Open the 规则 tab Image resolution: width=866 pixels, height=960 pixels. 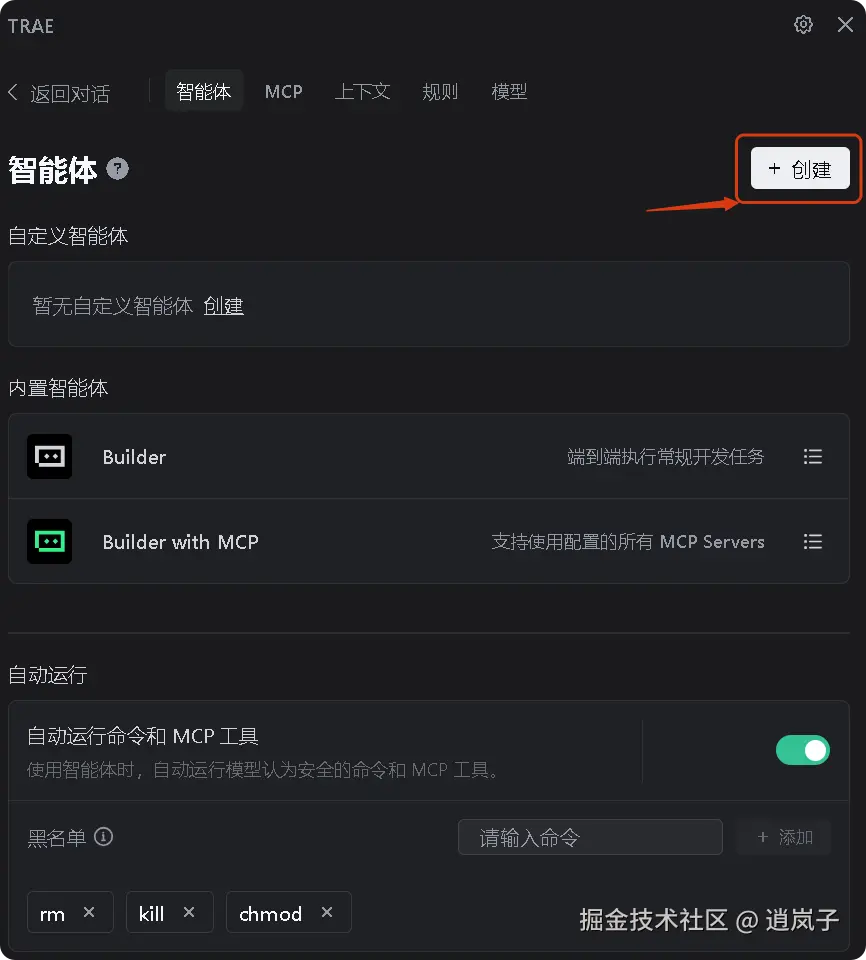click(x=440, y=92)
